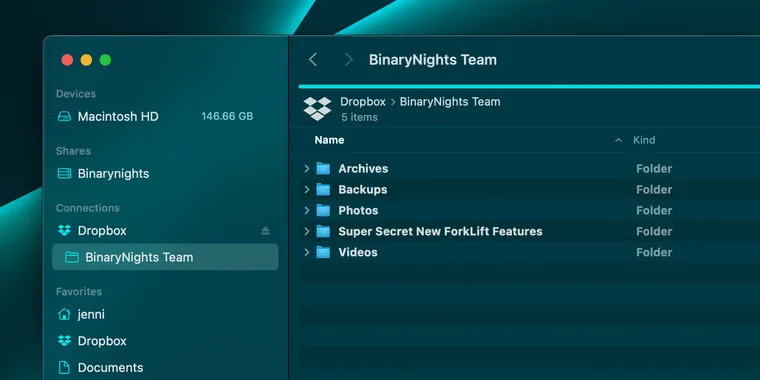
Task: Click the Videos folder icon
Action: [x=323, y=252]
